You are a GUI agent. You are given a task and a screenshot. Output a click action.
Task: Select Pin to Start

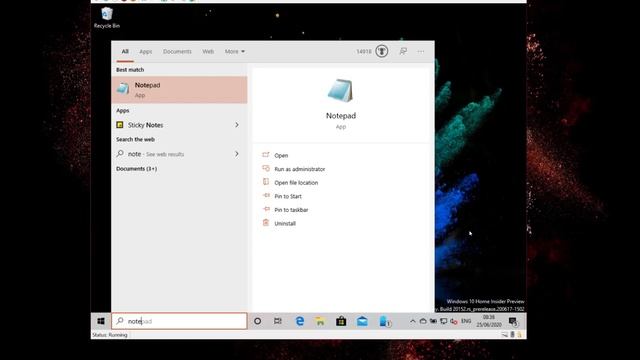coord(288,196)
